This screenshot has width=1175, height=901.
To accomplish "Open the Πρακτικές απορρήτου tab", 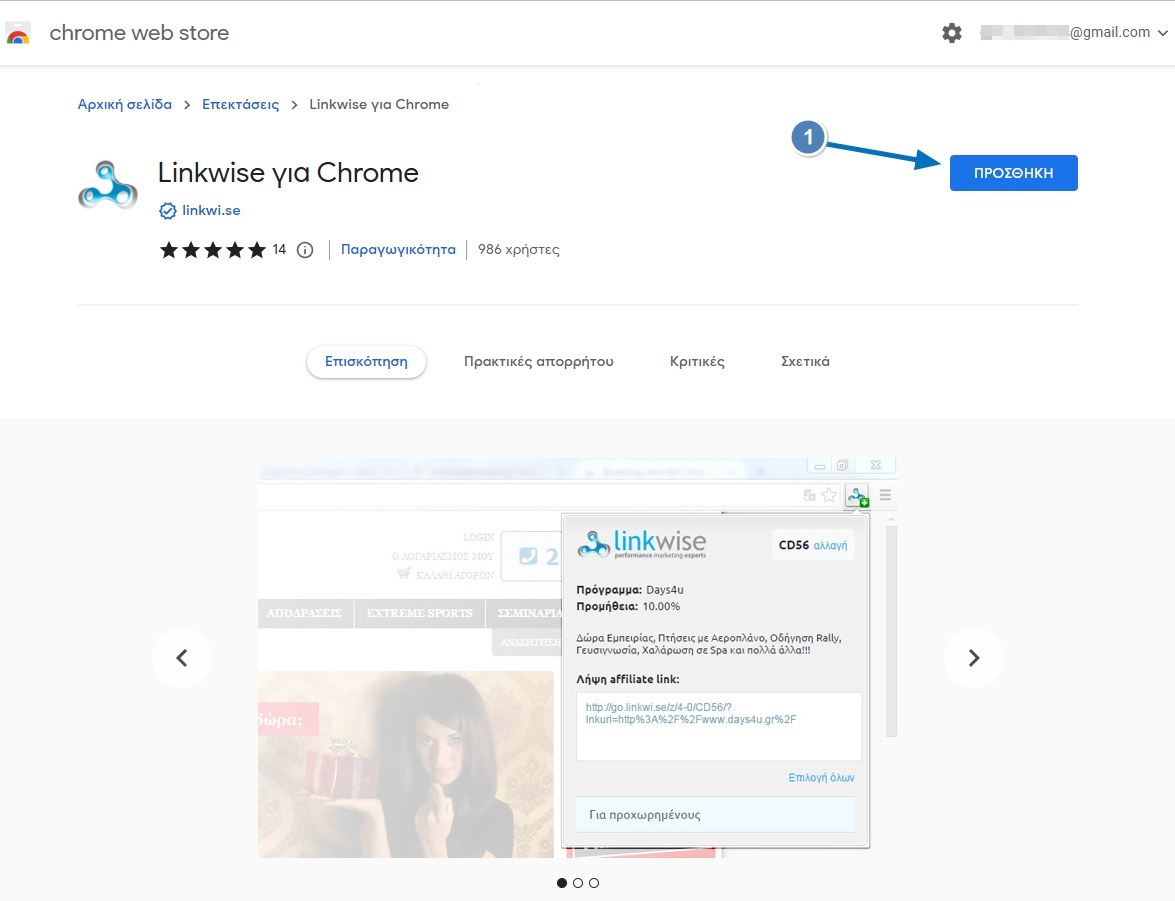I will 538,362.
